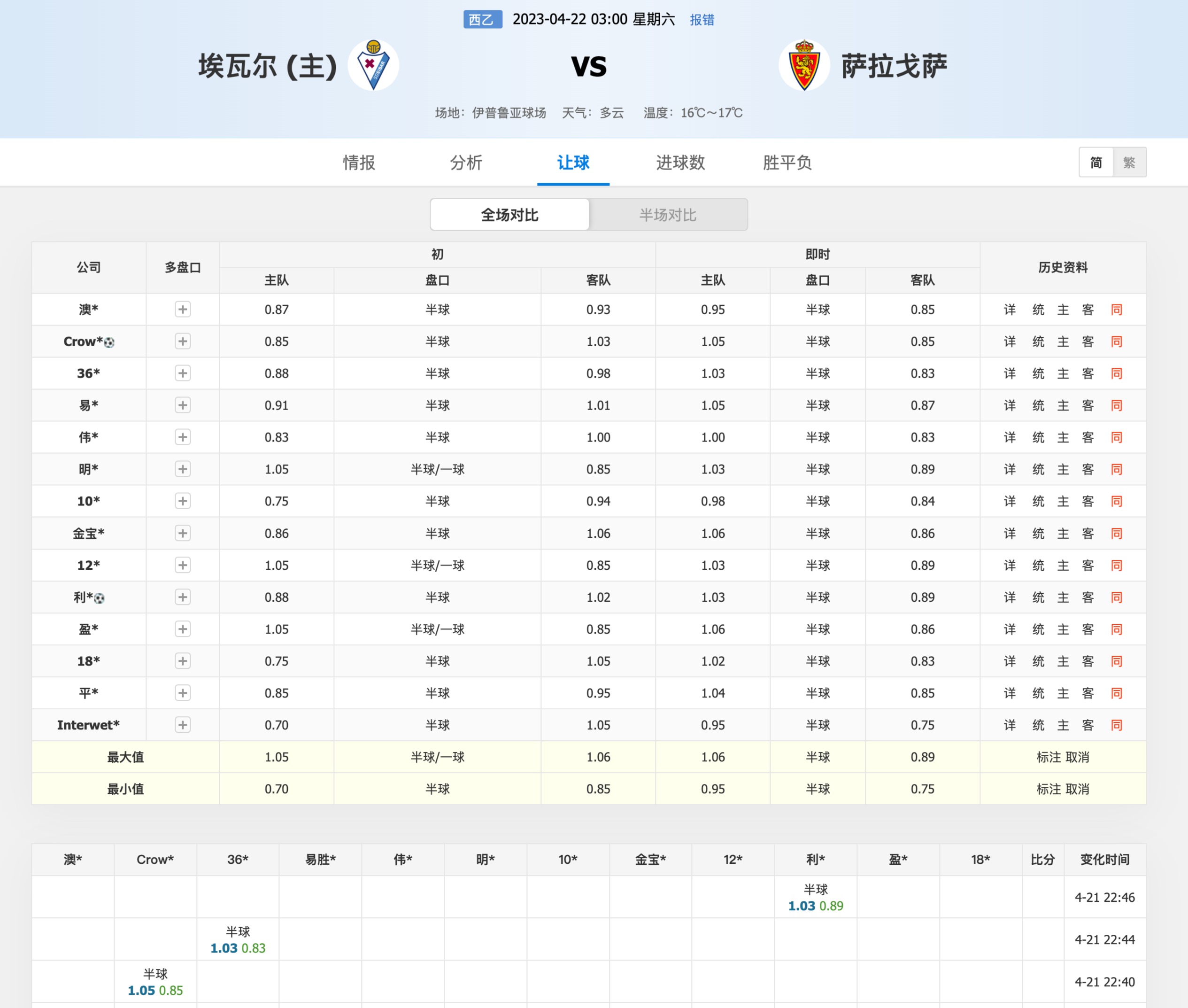The width and height of the screenshot is (1188, 1008).
Task: Click red 同 link in 伟* row
Action: pyautogui.click(x=1117, y=438)
